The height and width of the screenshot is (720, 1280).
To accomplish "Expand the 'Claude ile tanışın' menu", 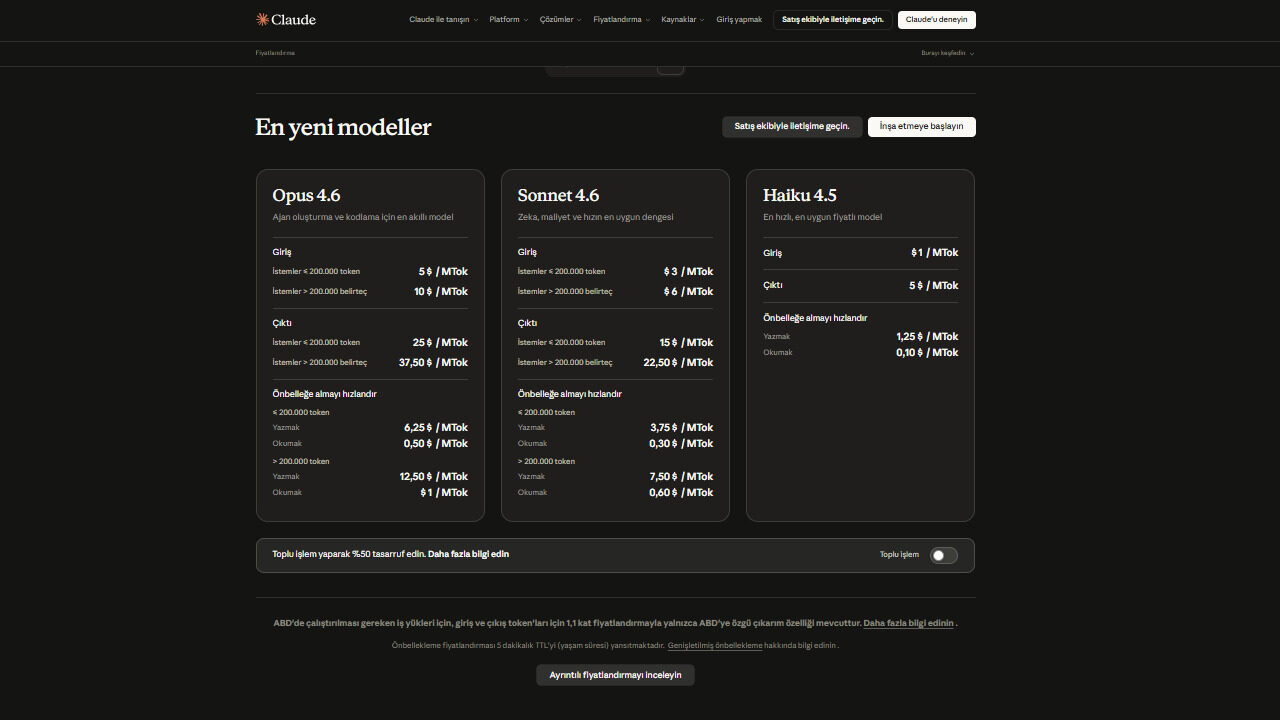I will [x=443, y=20].
